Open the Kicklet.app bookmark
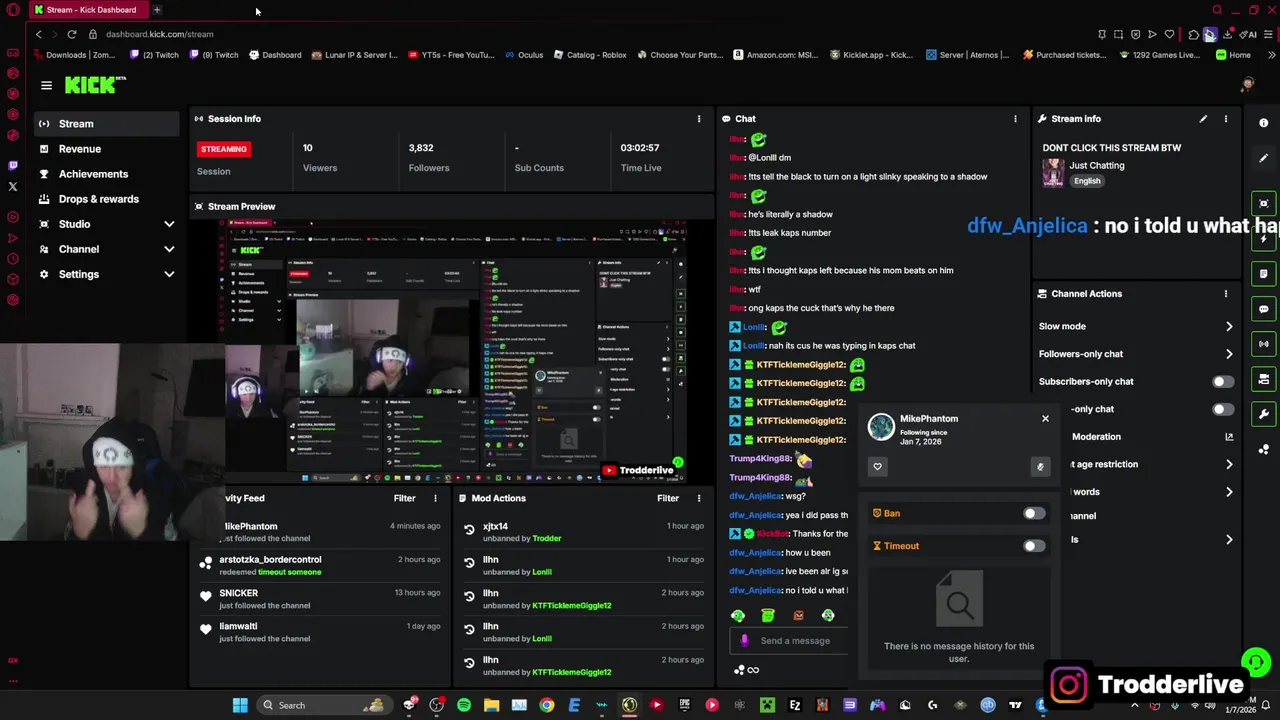 871,55
